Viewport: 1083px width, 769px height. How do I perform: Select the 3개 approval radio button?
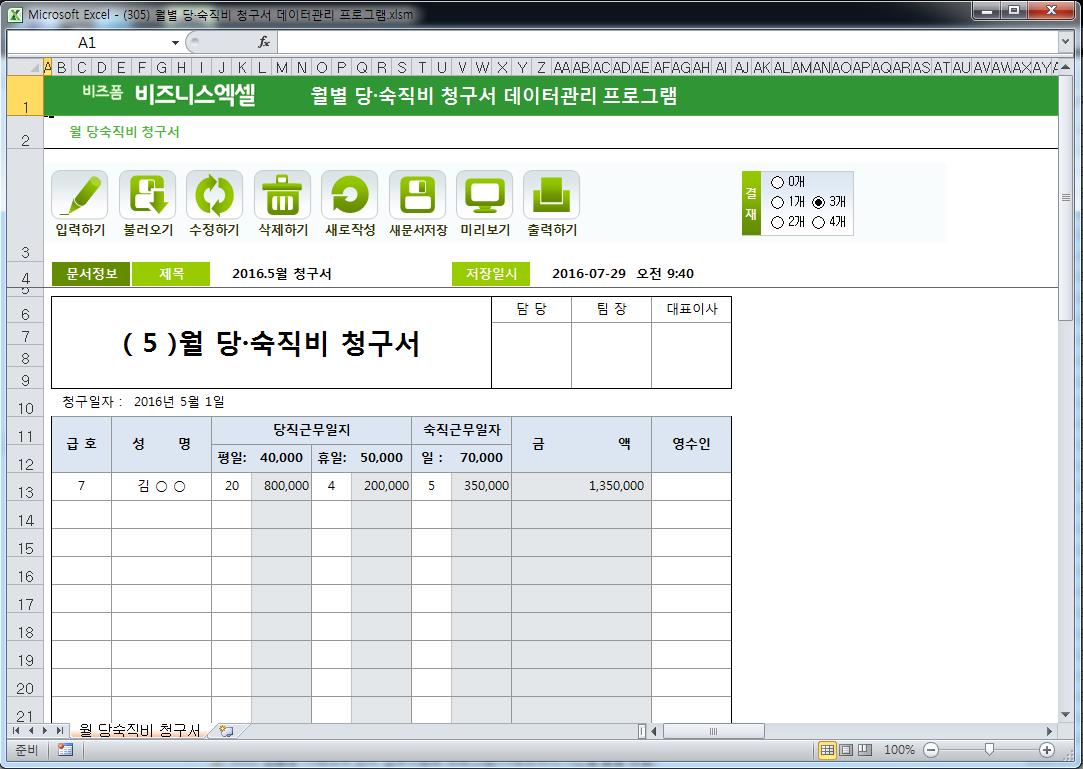(x=819, y=202)
